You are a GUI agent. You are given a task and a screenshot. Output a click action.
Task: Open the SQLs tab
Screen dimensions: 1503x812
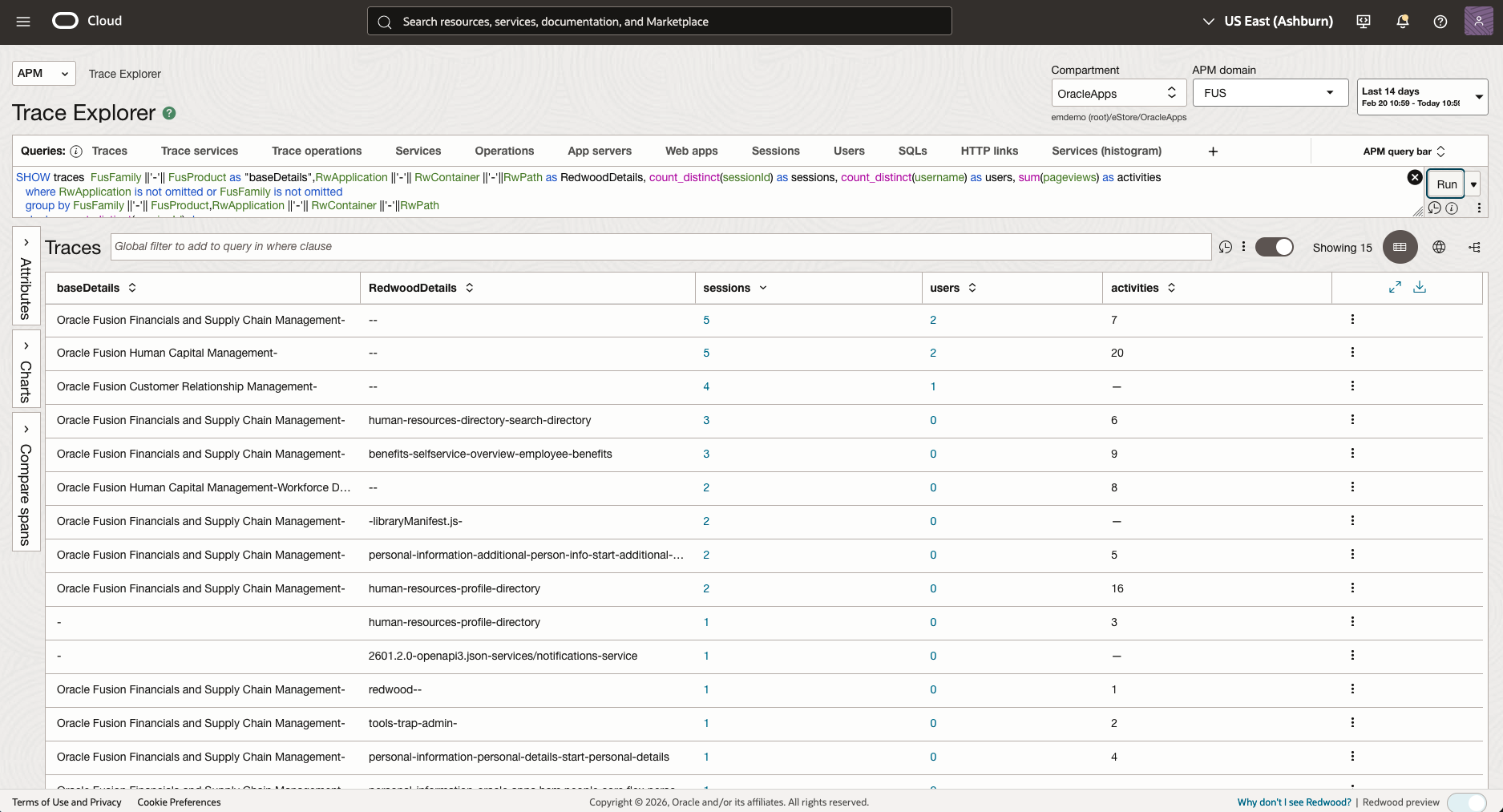pyautogui.click(x=912, y=151)
